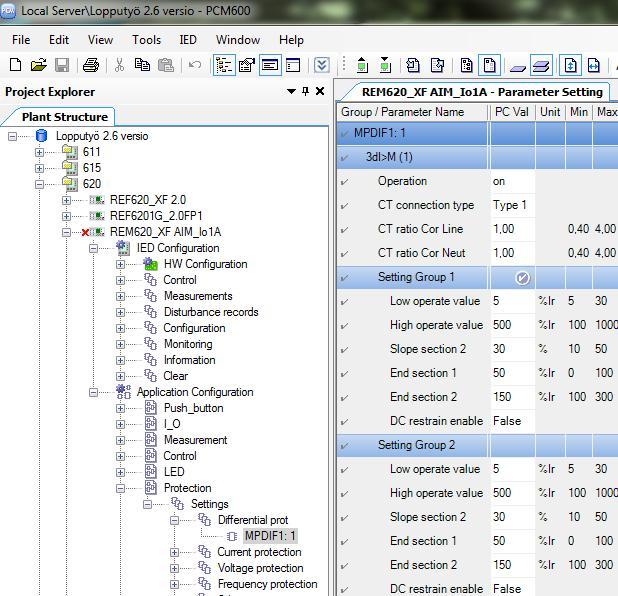
Task: Expand the 611 folder node
Action: click(39, 152)
